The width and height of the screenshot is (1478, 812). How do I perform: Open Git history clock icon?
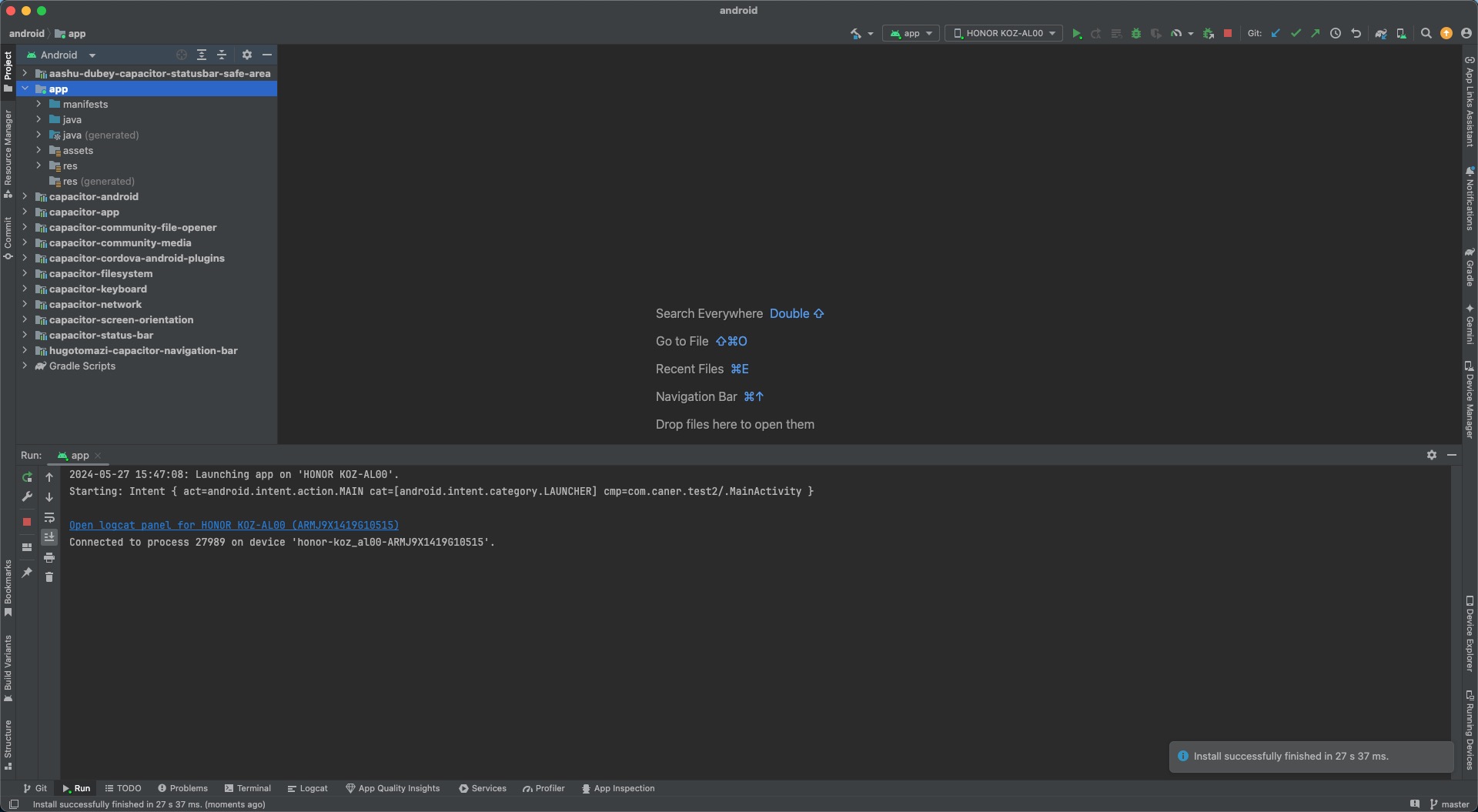[1336, 34]
